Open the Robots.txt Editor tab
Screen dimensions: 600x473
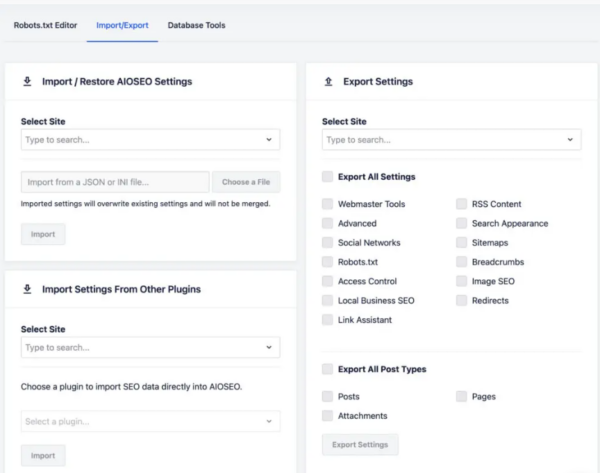click(x=43, y=24)
